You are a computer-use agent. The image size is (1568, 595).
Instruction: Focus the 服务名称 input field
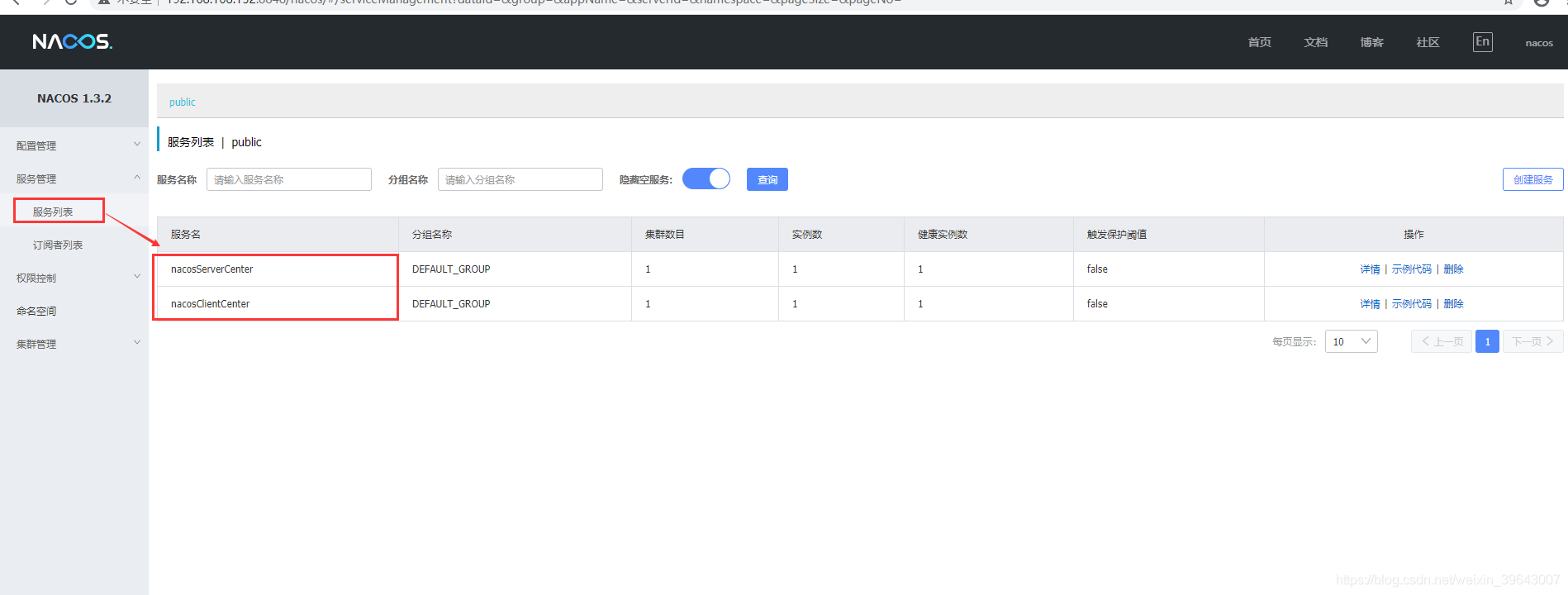click(x=289, y=179)
